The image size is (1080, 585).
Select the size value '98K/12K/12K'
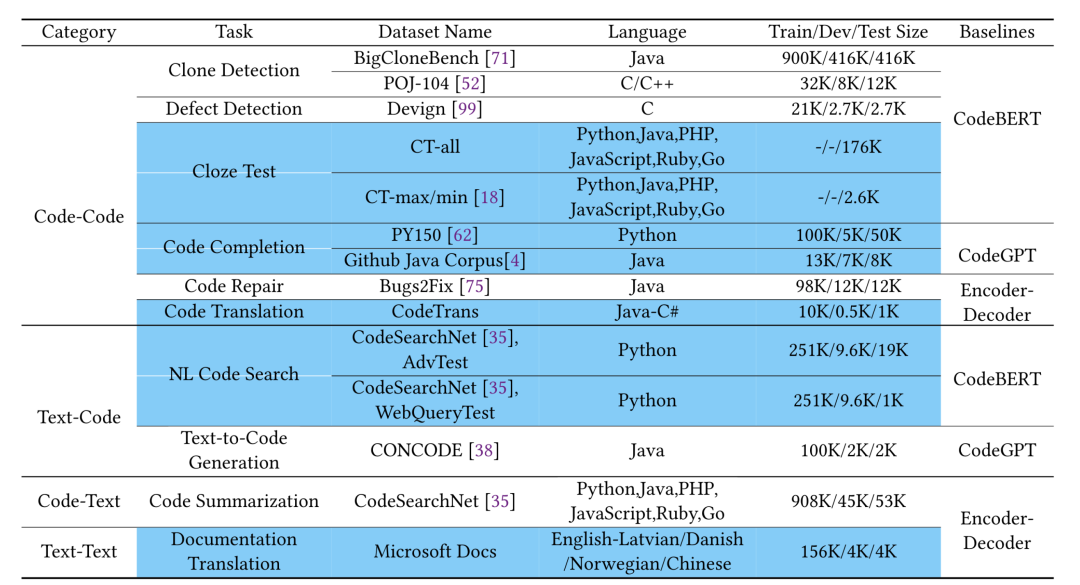pos(848,286)
